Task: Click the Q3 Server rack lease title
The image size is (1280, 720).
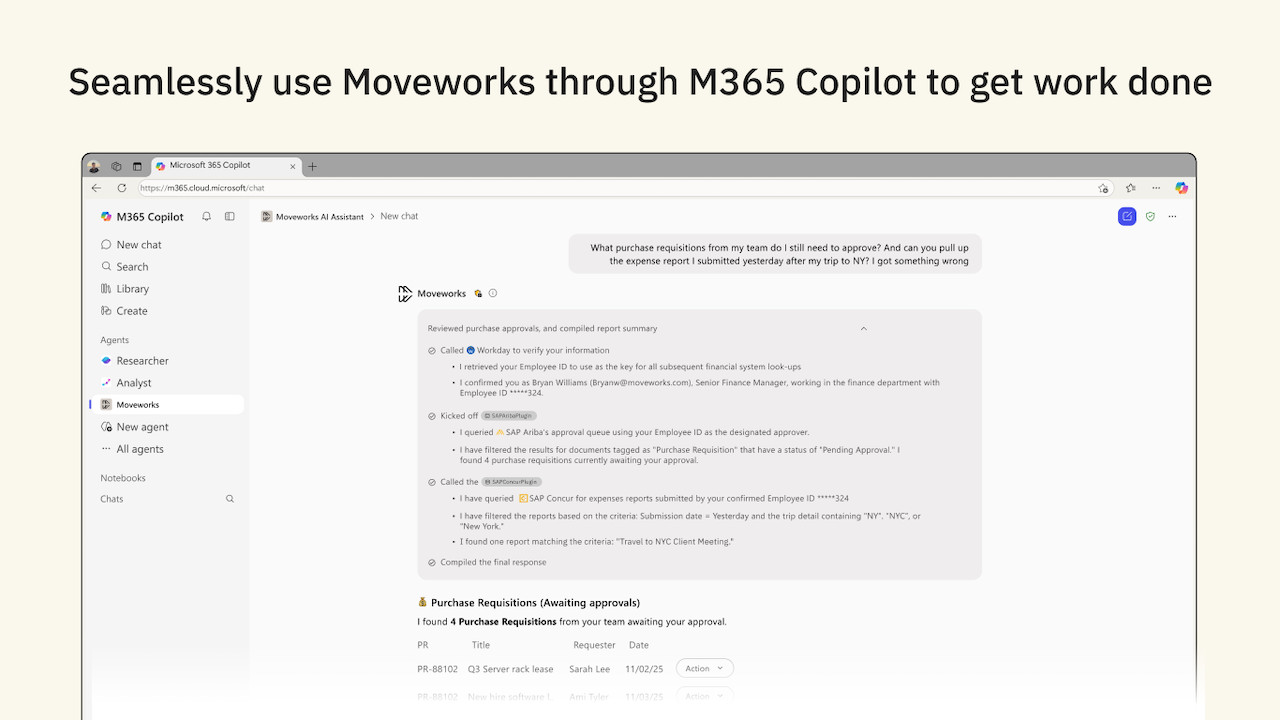Action: 511,669
